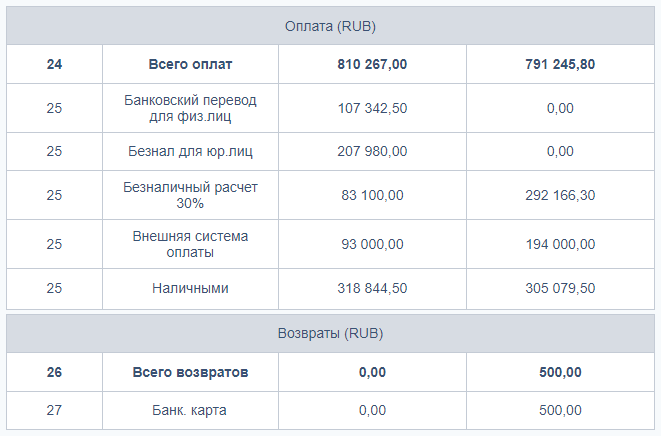
Task: Click the total value 810 267,00
Action: click(x=372, y=65)
